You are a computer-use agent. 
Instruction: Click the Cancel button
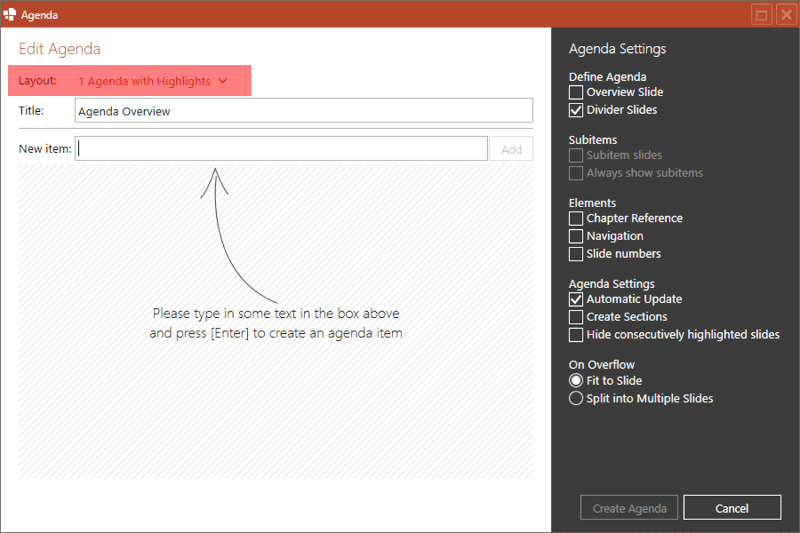732,508
